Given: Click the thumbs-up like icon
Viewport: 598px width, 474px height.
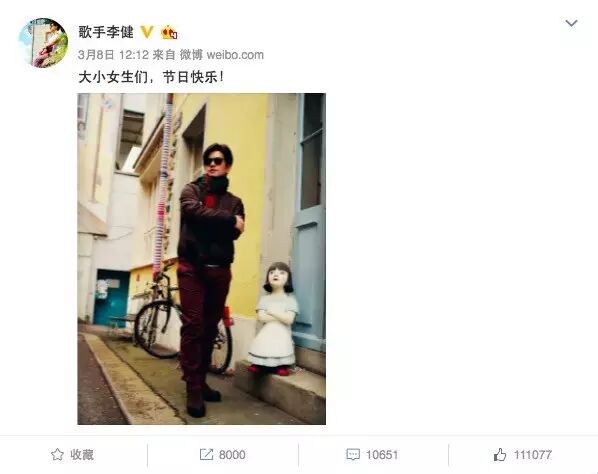Looking at the screenshot, I should (x=500, y=455).
